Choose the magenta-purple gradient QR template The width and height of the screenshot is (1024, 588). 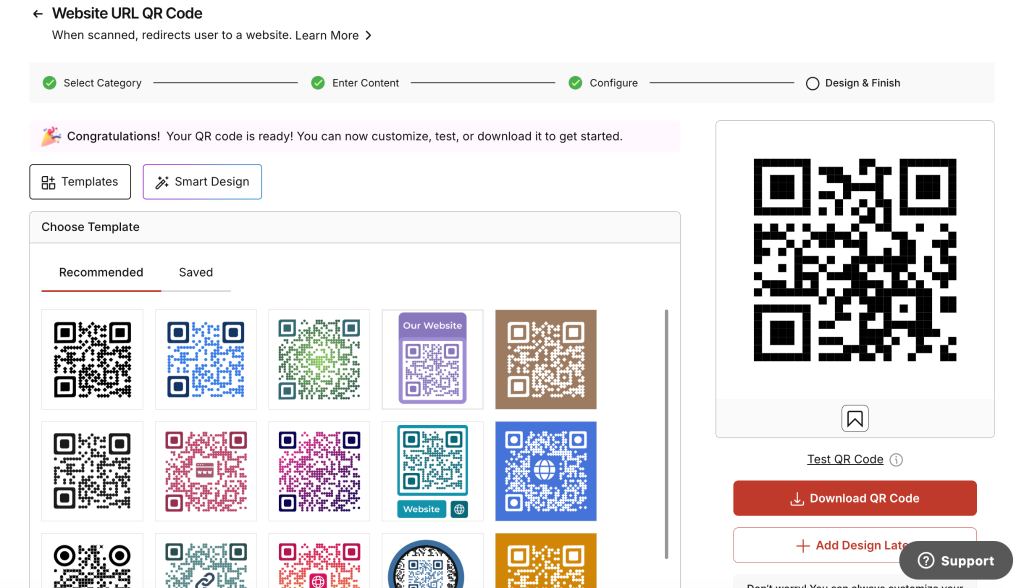pyautogui.click(x=319, y=471)
